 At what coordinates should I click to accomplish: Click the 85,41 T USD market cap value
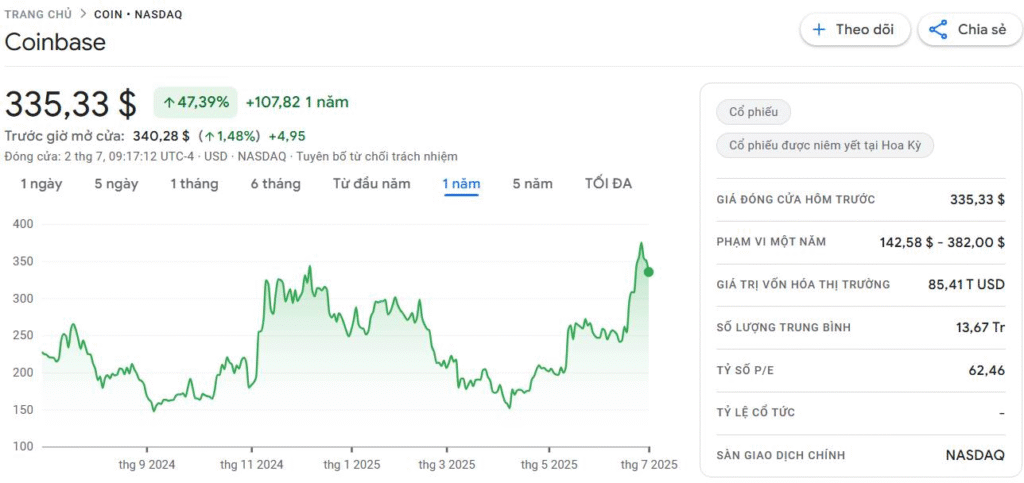pos(966,285)
